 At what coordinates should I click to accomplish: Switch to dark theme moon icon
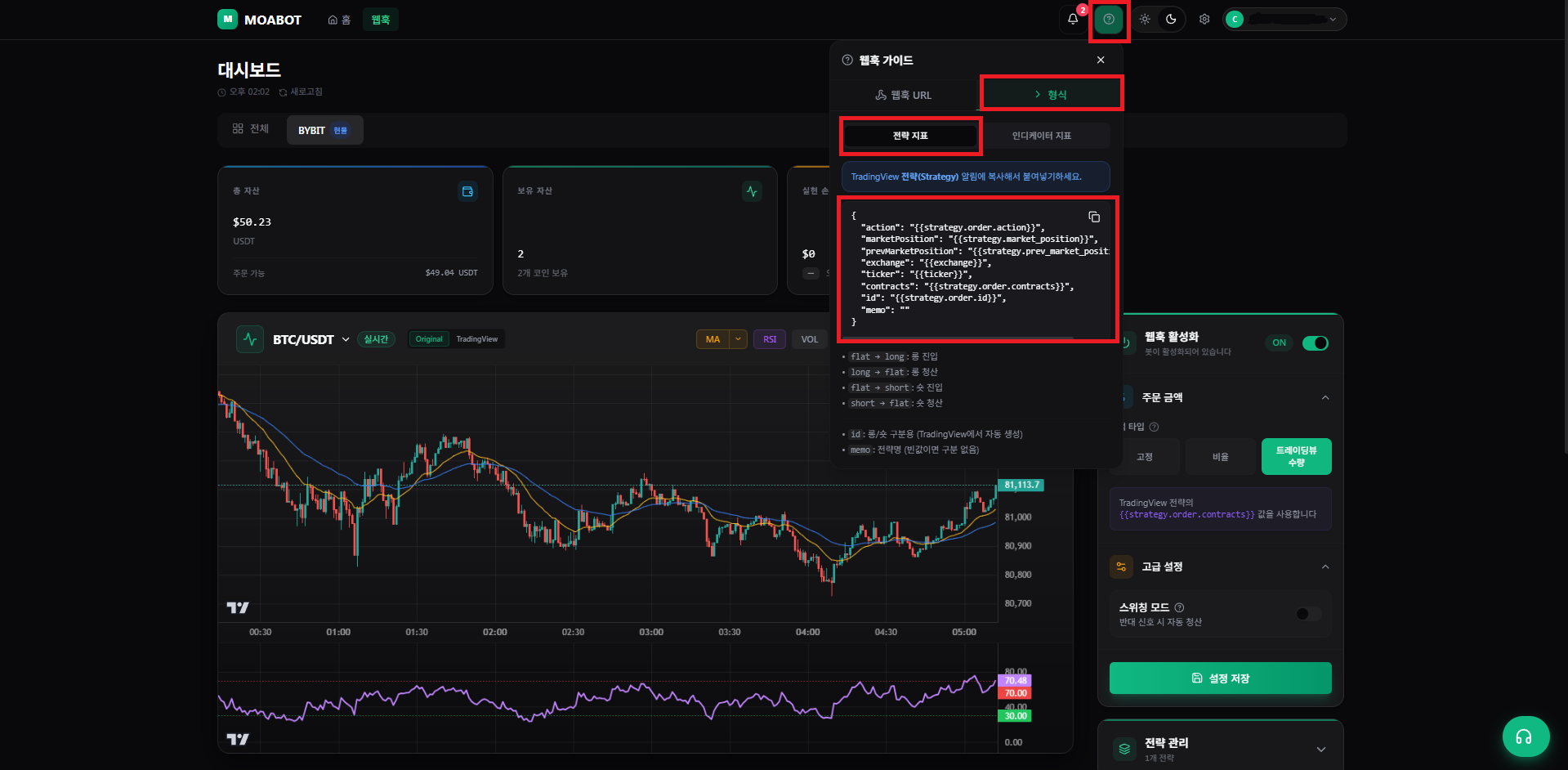coord(1171,19)
